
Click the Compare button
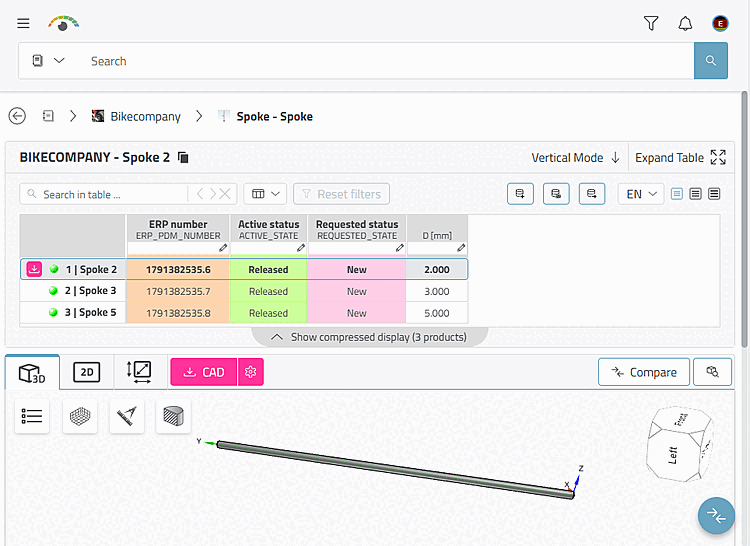point(644,372)
